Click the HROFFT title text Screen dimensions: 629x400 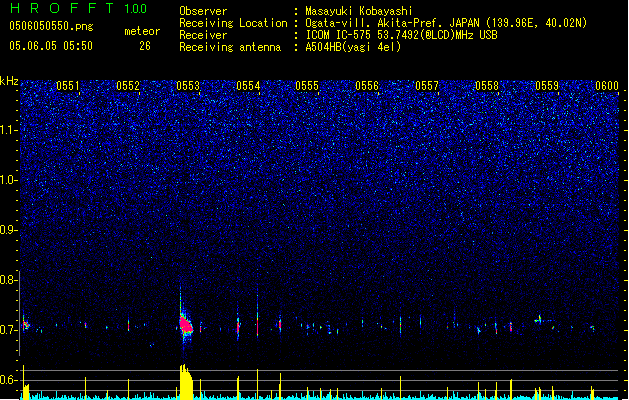click(62, 8)
